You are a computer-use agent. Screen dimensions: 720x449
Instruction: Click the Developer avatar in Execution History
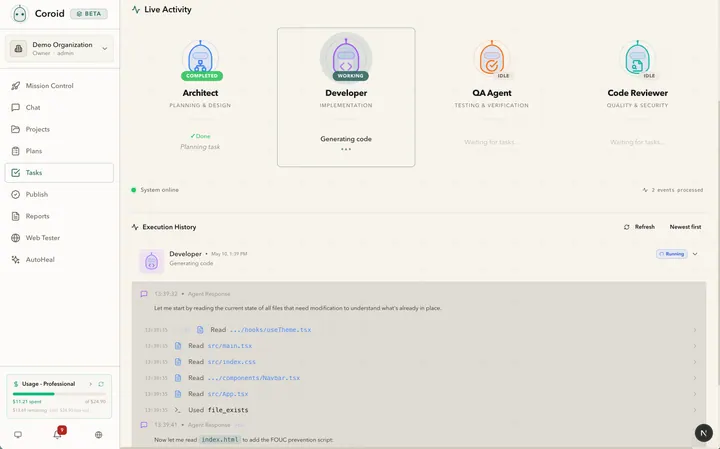152,262
